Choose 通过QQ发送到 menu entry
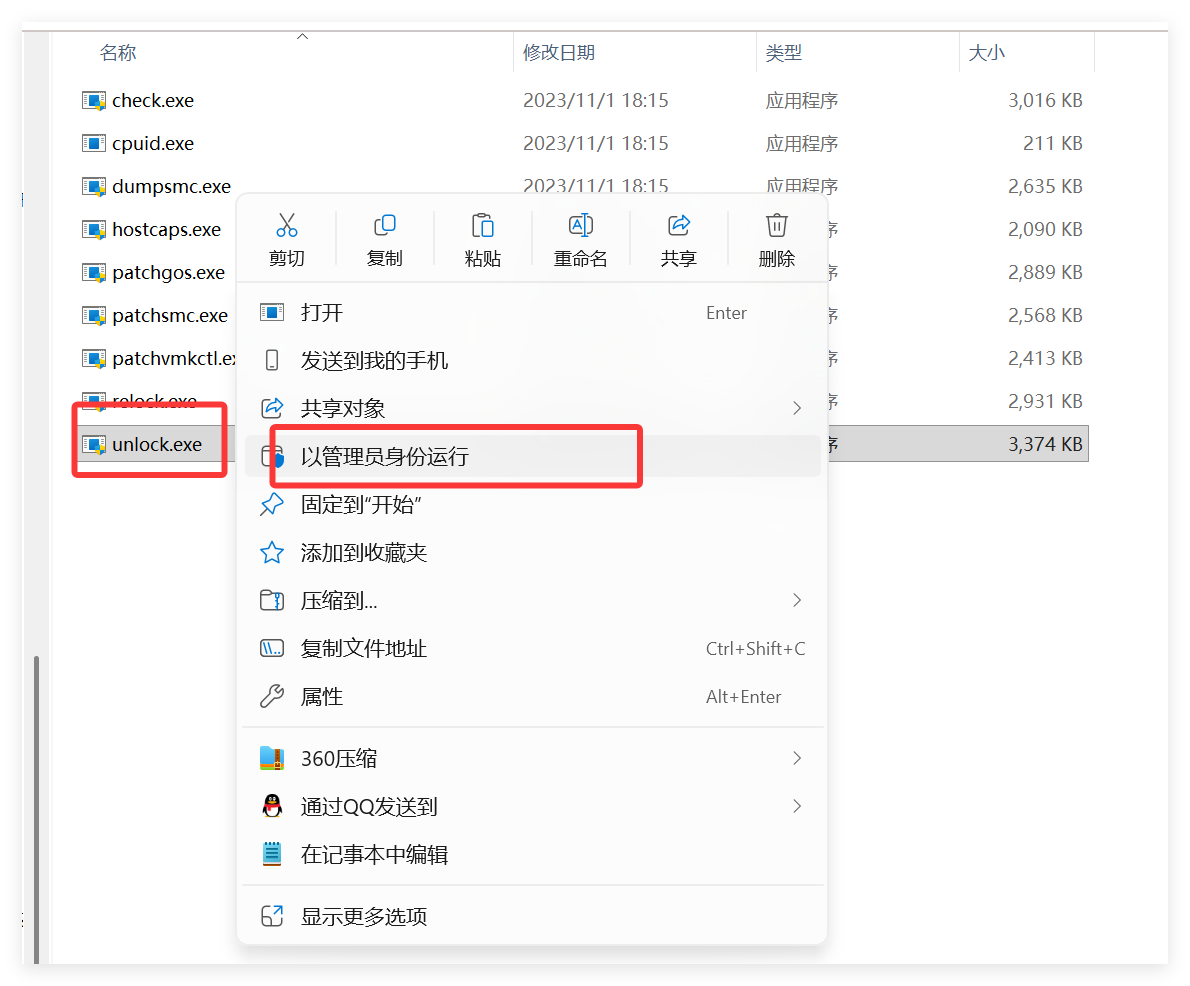This screenshot has width=1190, height=986. point(532,806)
